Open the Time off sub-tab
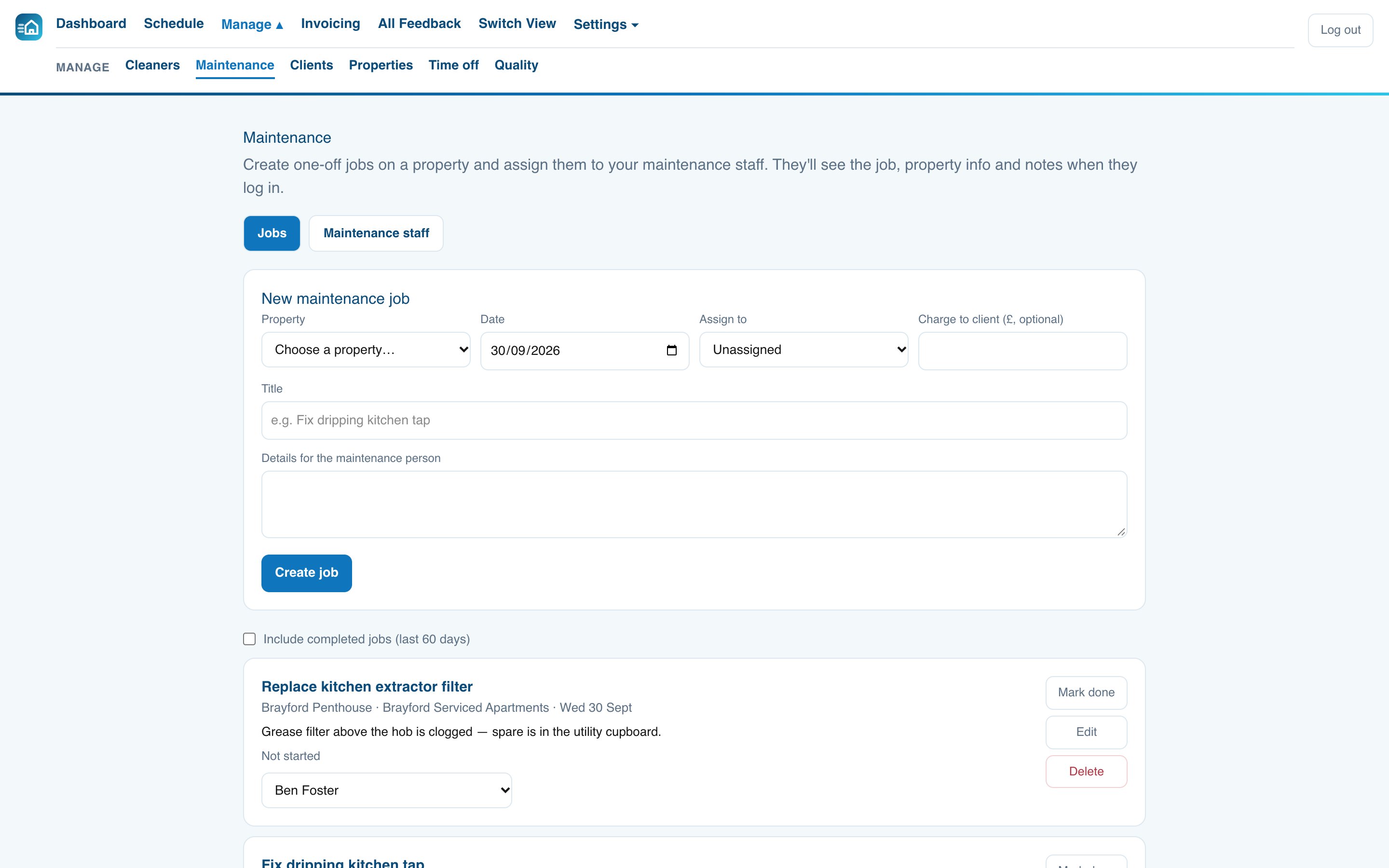Screen dimensions: 1389x868 pyautogui.click(x=453, y=65)
